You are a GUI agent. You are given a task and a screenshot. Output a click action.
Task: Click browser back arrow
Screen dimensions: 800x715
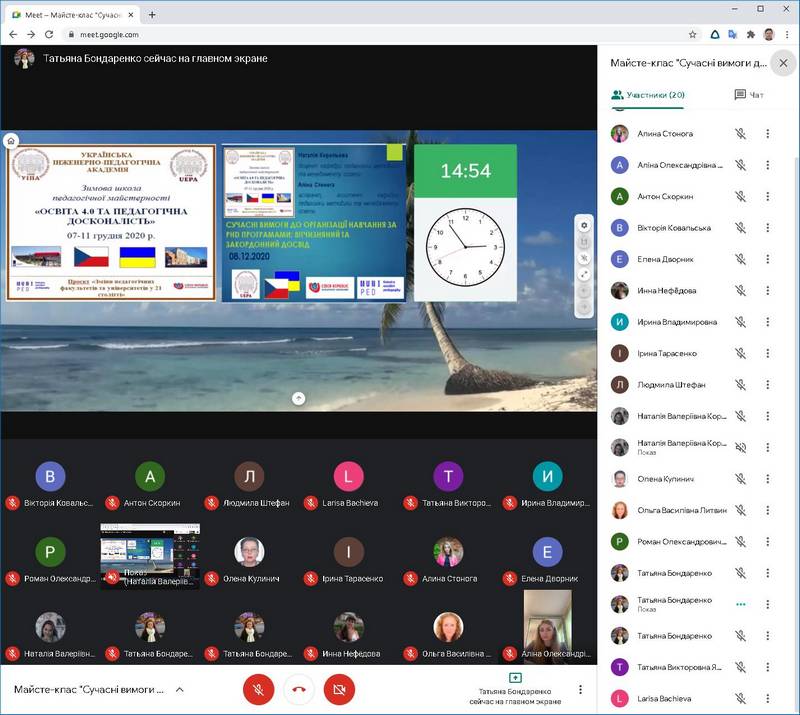(x=13, y=34)
